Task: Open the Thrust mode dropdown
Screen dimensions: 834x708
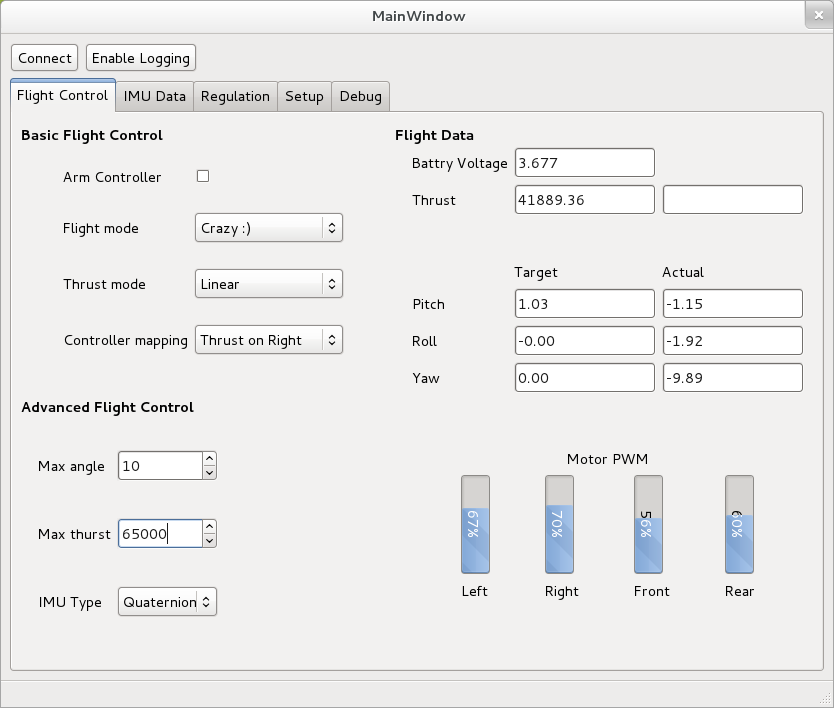Action: point(269,284)
